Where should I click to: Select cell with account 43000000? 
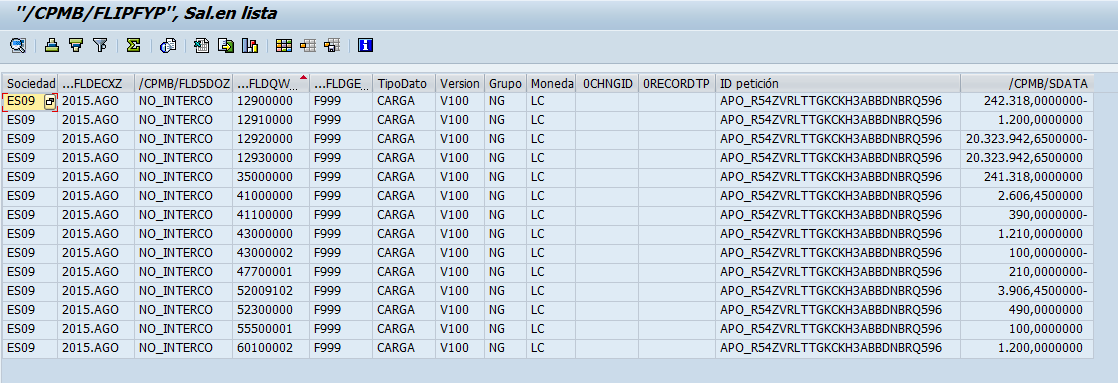coord(271,234)
